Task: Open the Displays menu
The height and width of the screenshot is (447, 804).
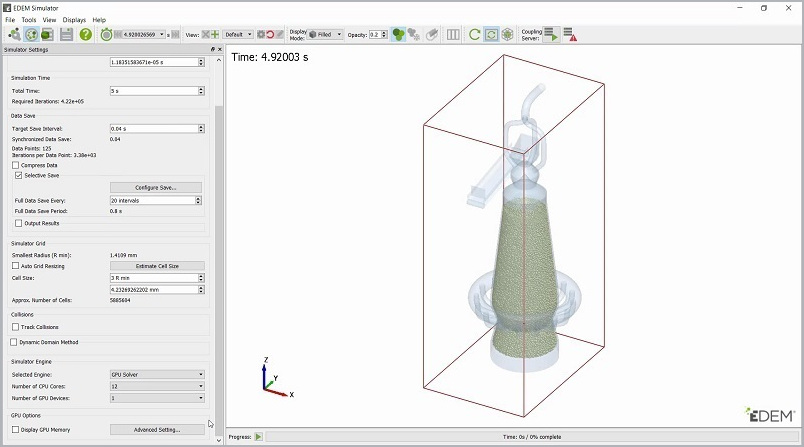Action: click(x=74, y=19)
